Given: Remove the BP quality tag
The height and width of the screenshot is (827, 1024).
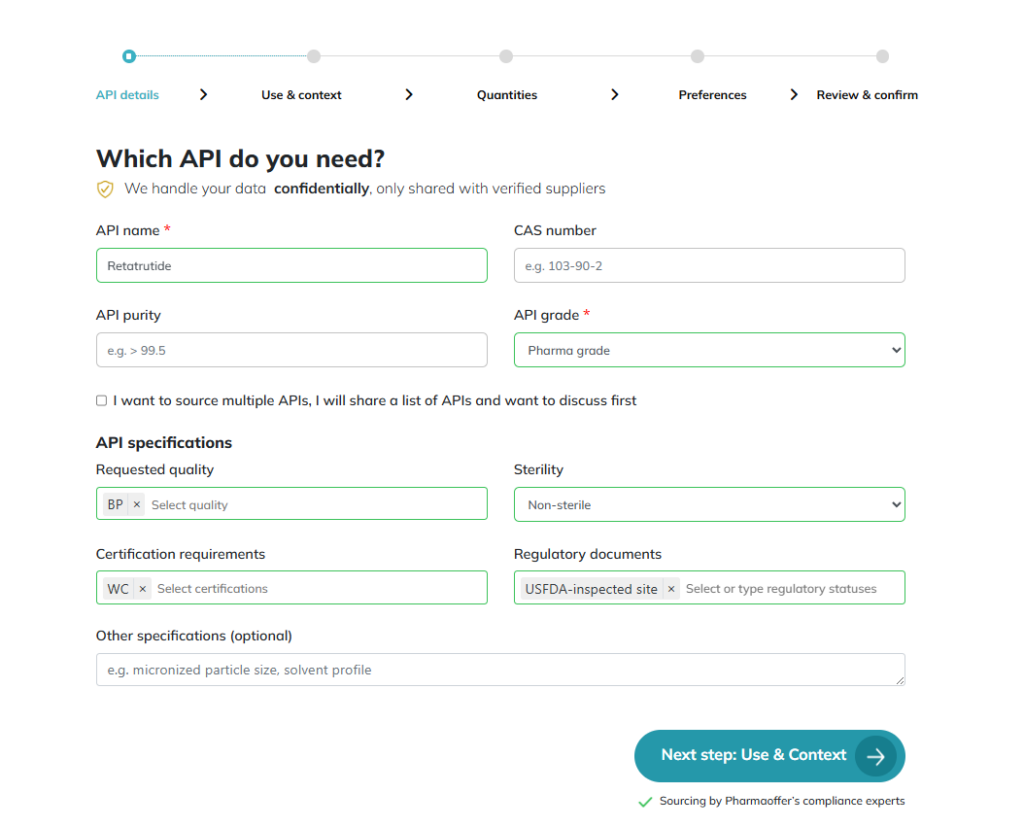Looking at the screenshot, I should 137,505.
